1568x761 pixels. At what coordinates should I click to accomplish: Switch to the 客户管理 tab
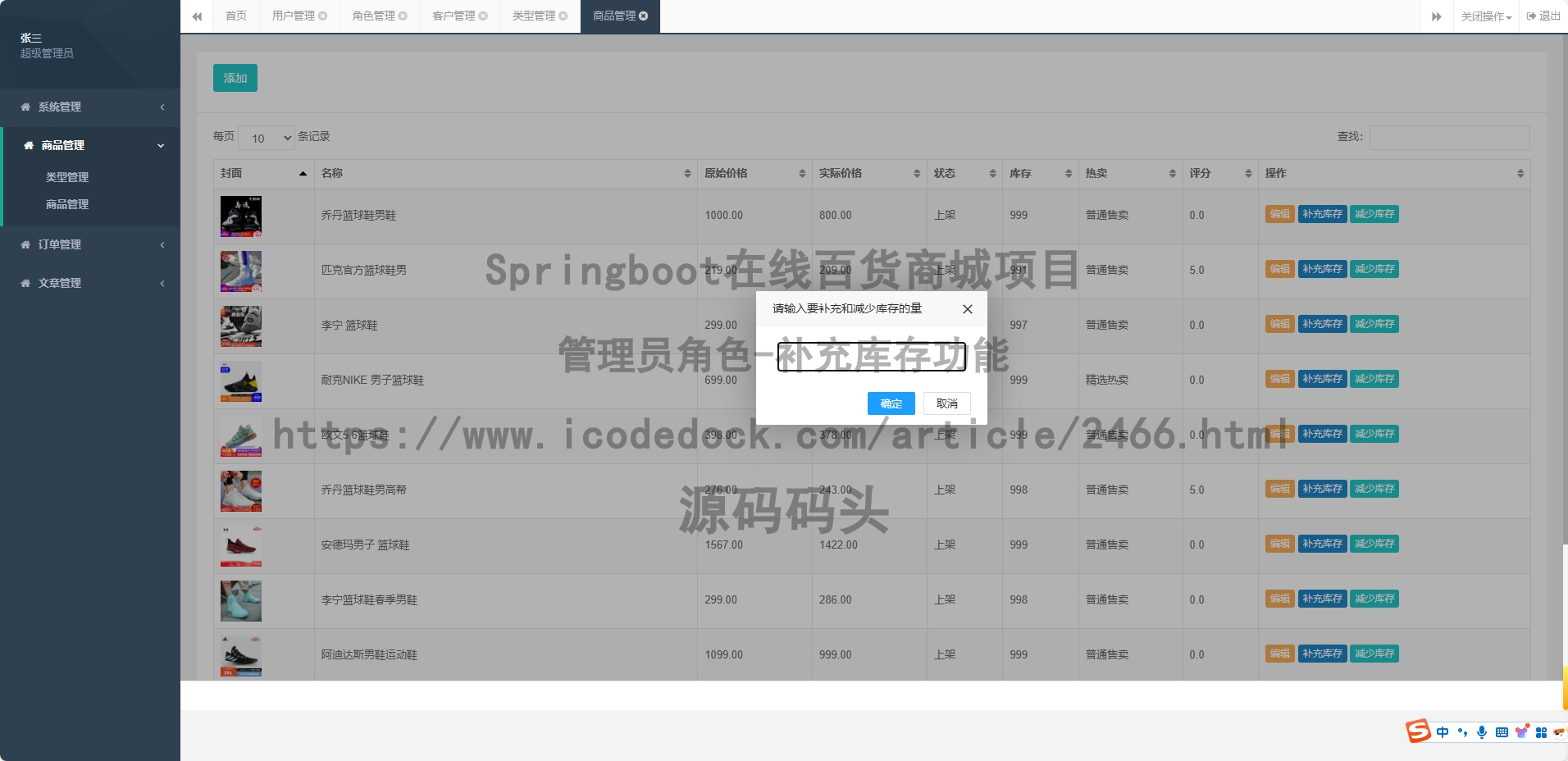point(454,16)
